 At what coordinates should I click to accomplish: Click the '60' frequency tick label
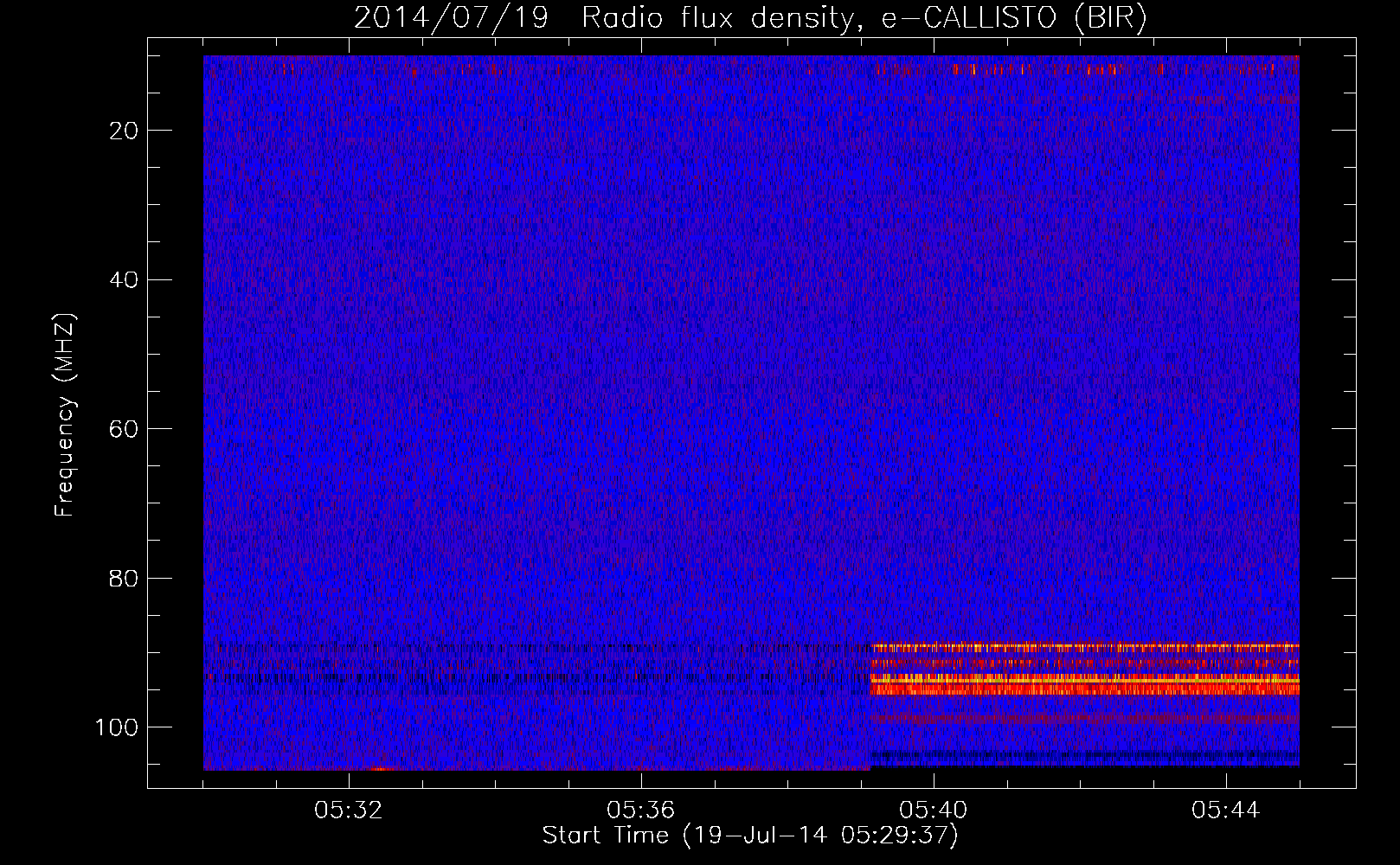coord(125,429)
